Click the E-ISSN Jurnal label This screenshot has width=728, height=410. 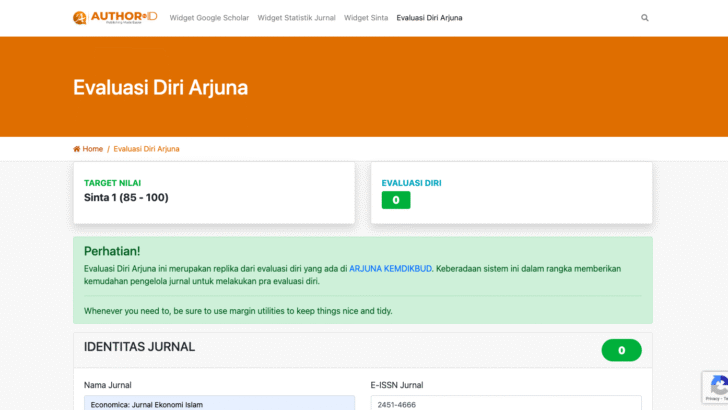(x=396, y=385)
